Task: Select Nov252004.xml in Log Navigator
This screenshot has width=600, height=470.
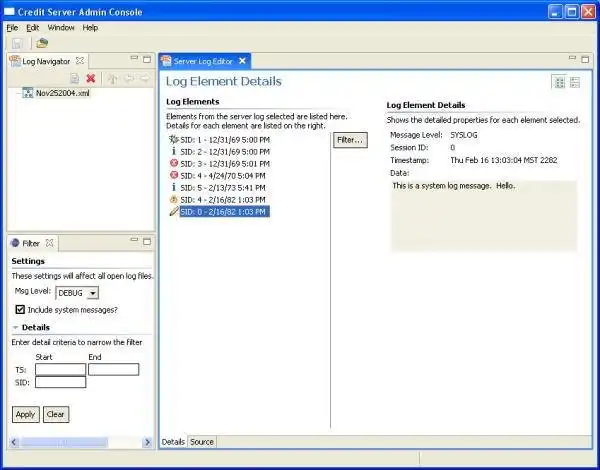Action: 63,93
